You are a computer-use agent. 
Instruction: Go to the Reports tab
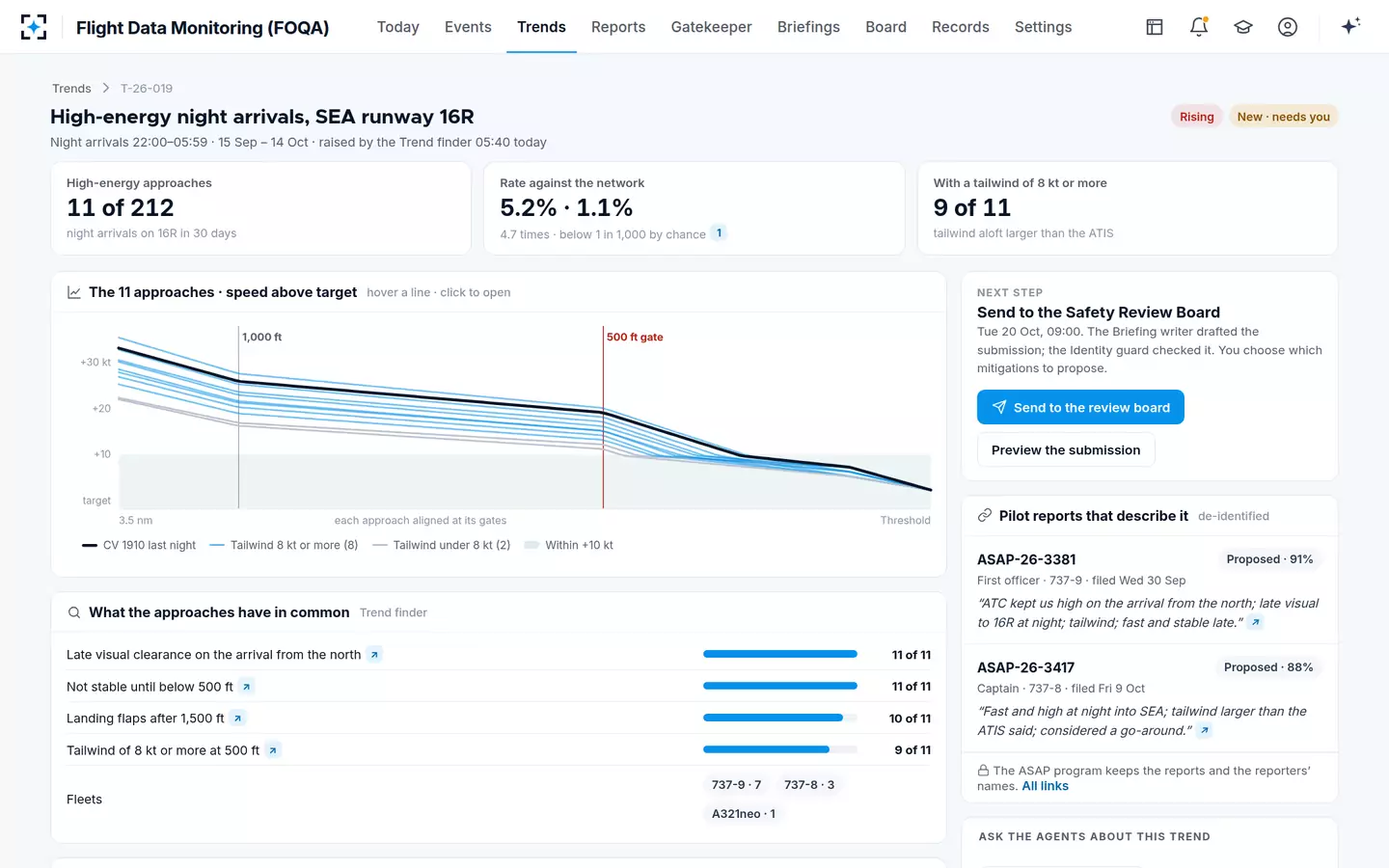pyautogui.click(x=618, y=27)
